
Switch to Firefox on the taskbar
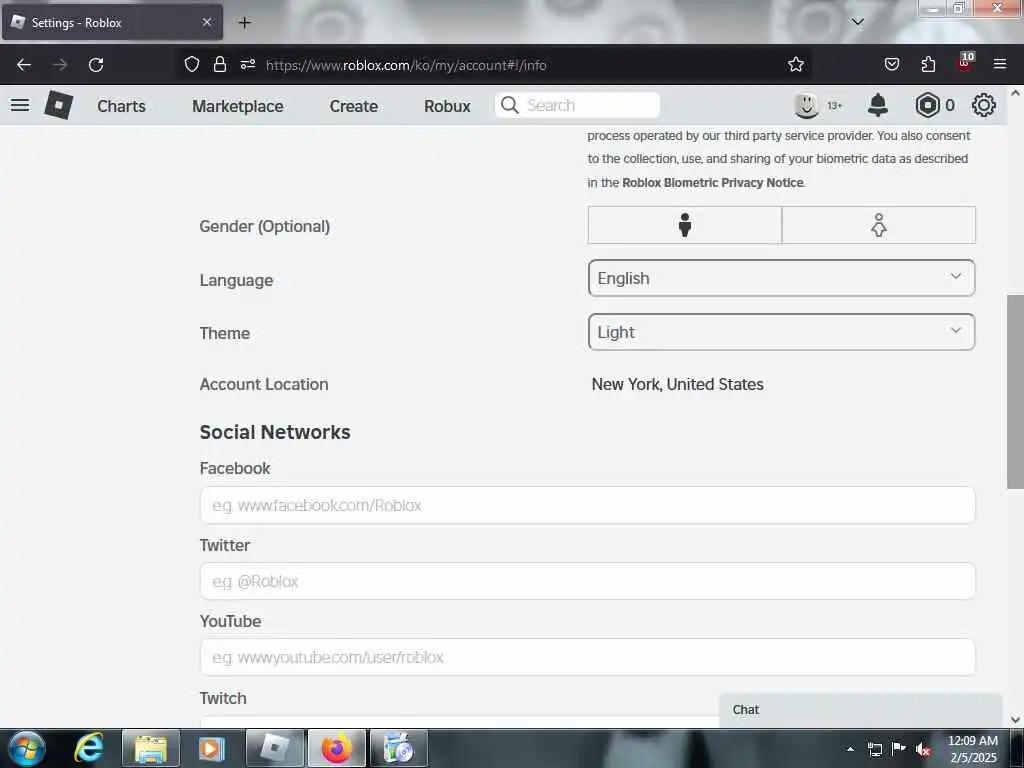[x=336, y=748]
